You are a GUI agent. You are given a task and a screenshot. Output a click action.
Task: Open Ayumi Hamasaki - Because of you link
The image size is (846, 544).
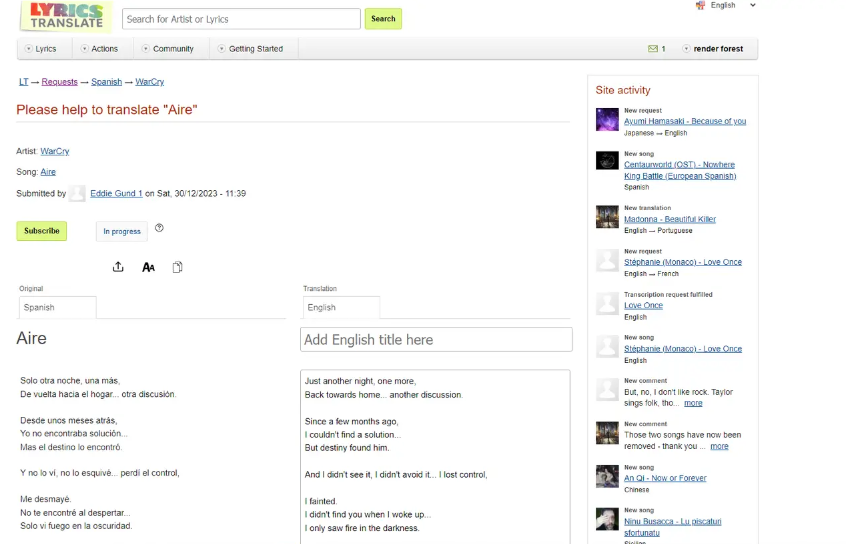click(x=685, y=121)
